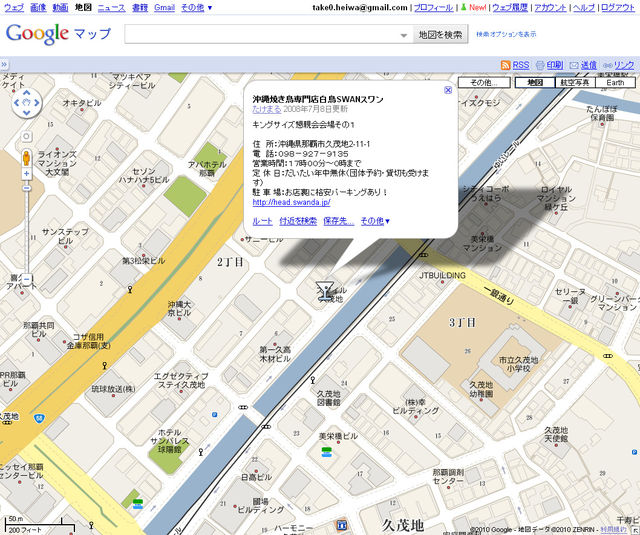Click the Google マップ logo
This screenshot has width=640, height=535.
coord(58,34)
